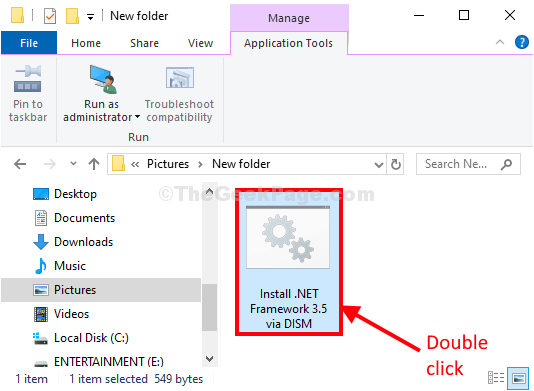534x391 pixels.
Task: Click the Forward navigation arrow
Action: point(50,164)
